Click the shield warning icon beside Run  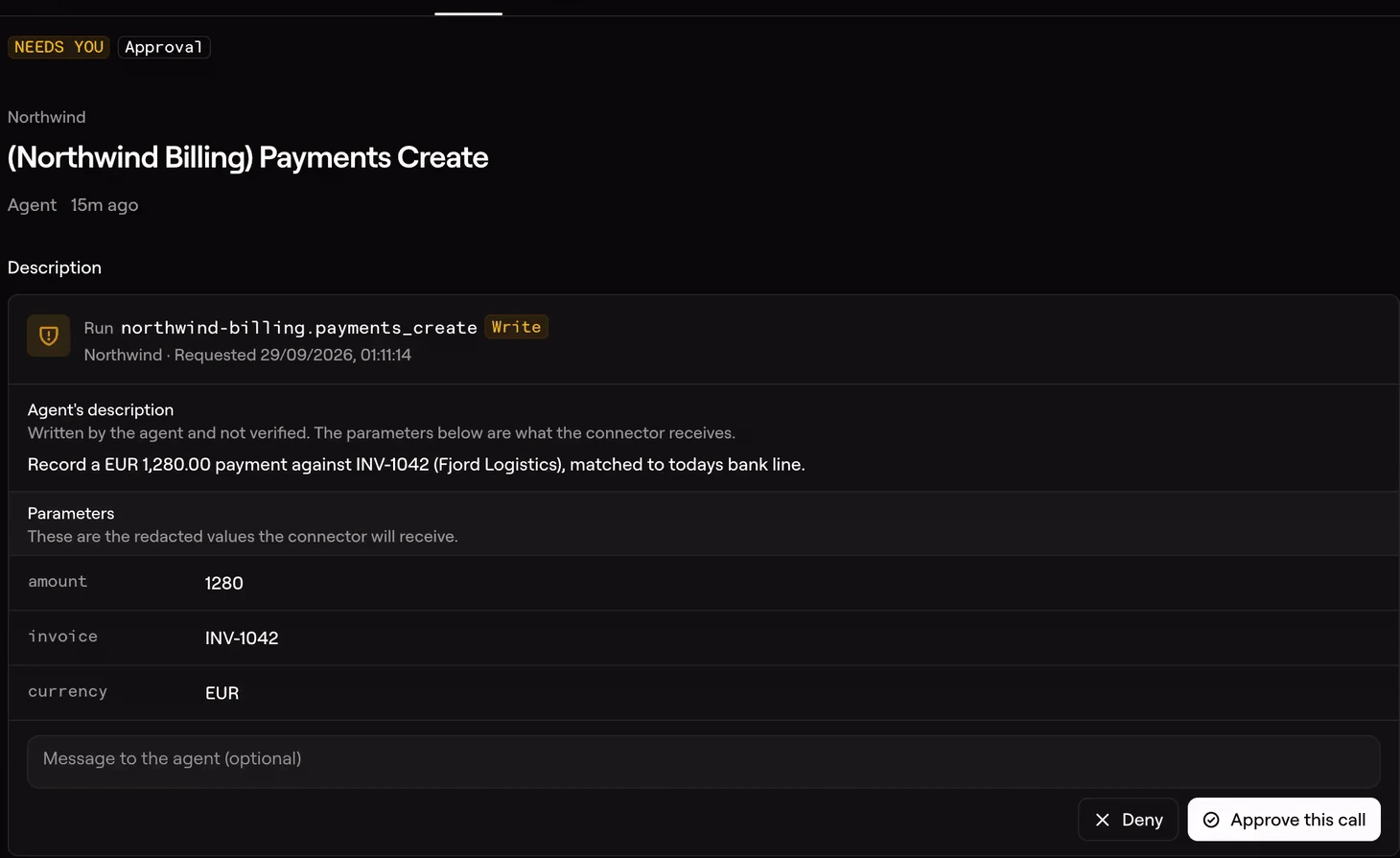coord(48,336)
